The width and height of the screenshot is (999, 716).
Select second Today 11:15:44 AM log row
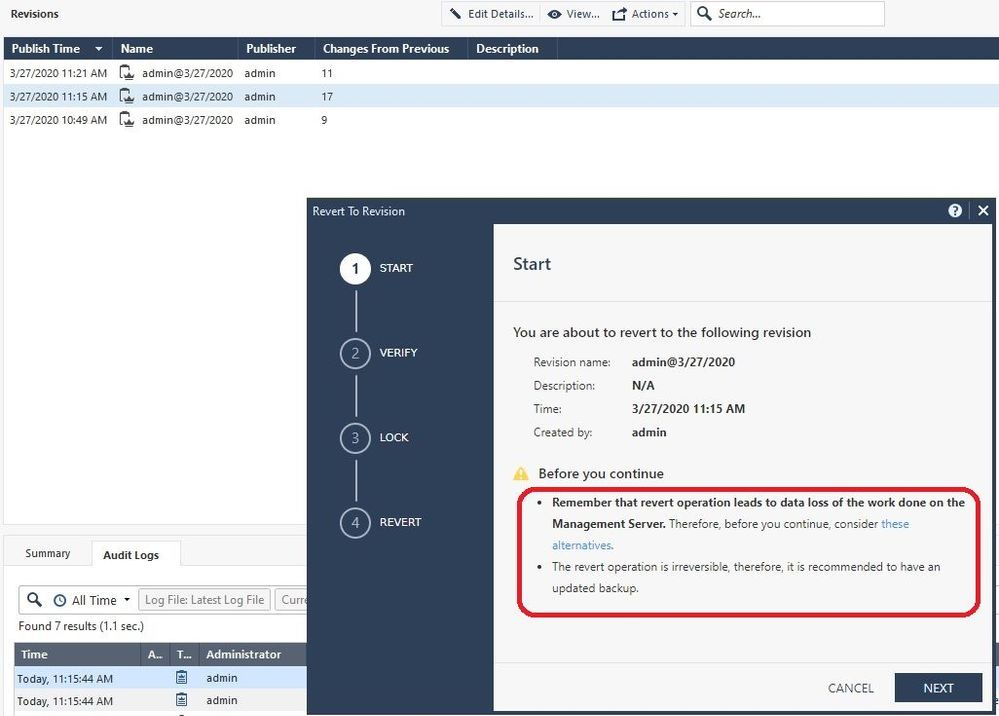tap(161, 700)
